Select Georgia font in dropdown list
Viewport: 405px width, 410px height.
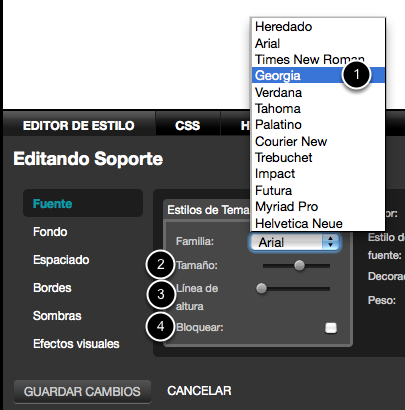[318, 75]
